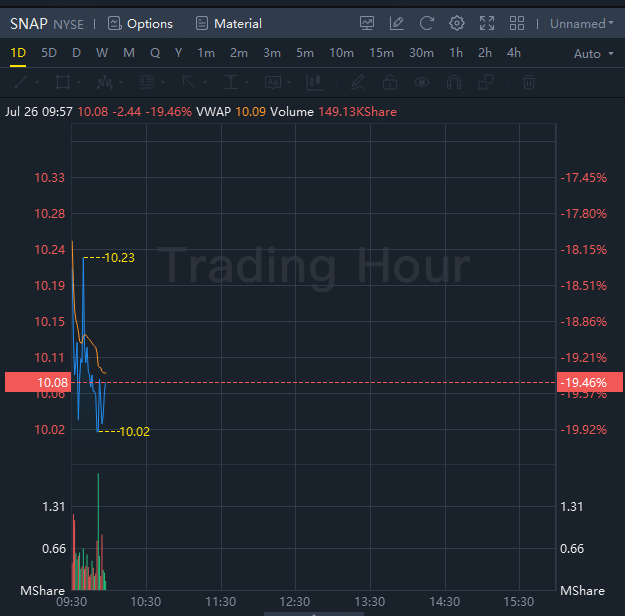This screenshot has width=625, height=616.
Task: Click the Volume 149.13KShare readout
Action: point(333,112)
